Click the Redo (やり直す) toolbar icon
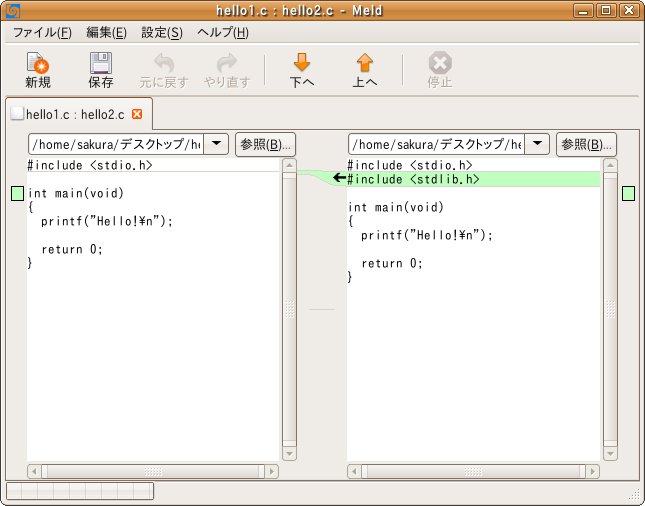The image size is (645, 506). [x=227, y=65]
